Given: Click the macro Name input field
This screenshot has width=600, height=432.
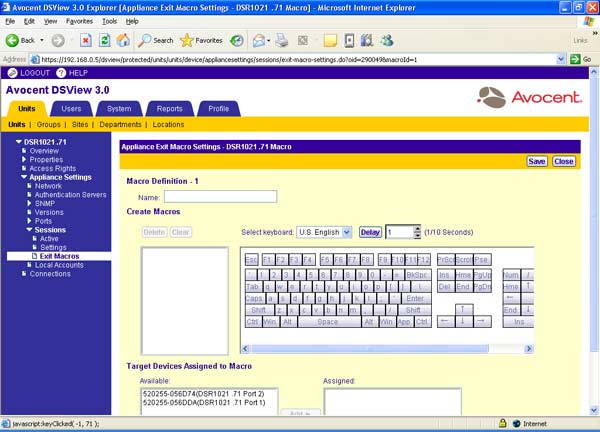Looking at the screenshot, I should 220,197.
